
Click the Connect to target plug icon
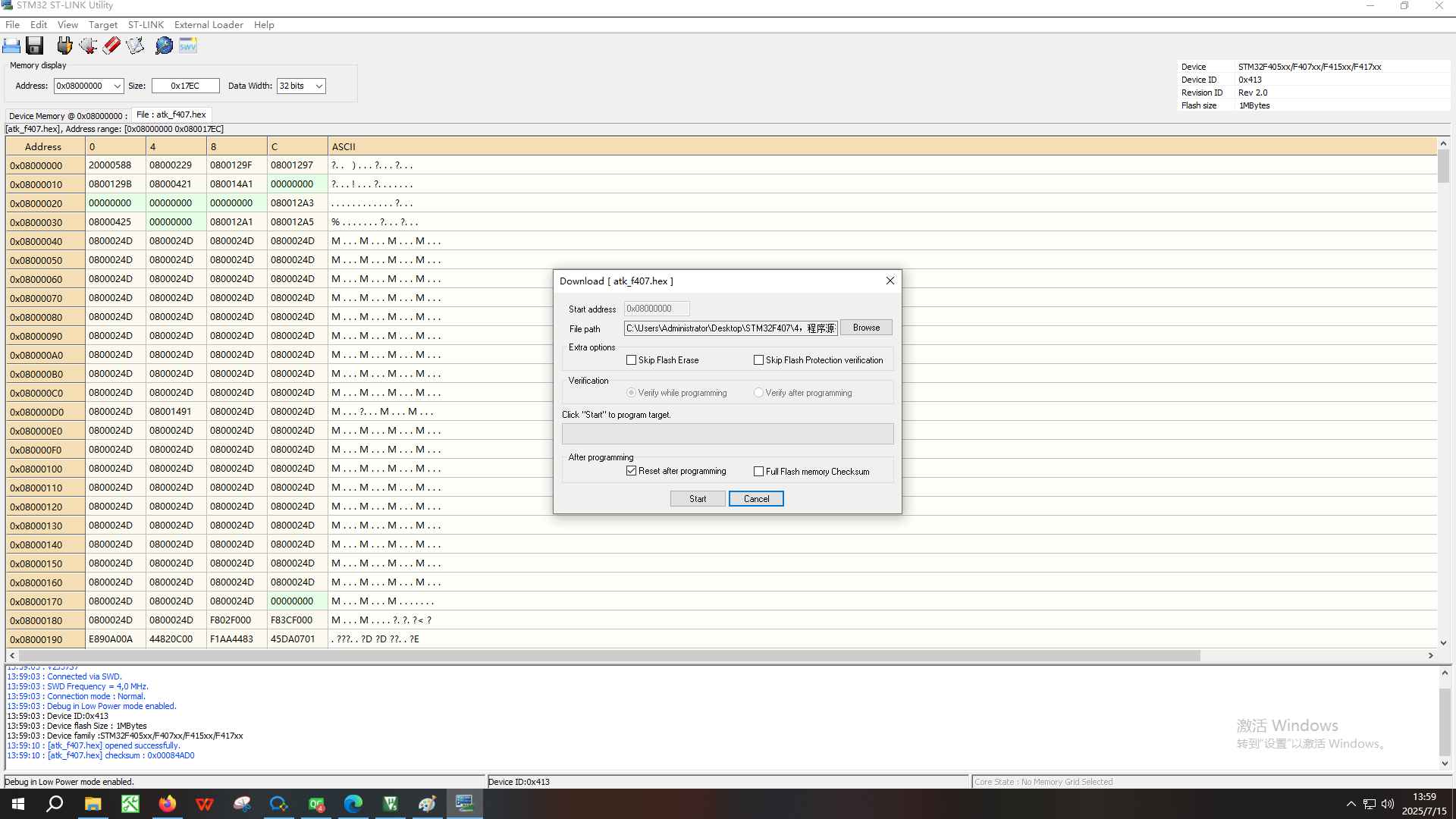[x=64, y=46]
